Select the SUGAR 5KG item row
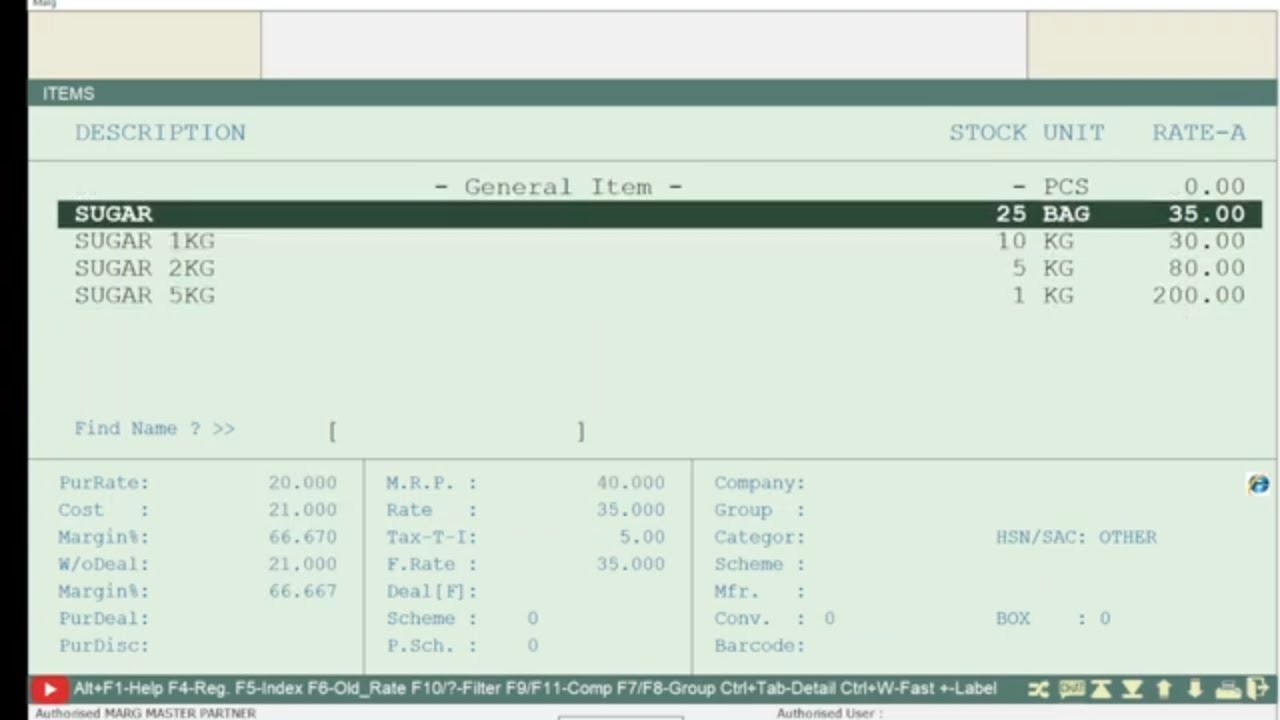Screen dimensions: 1280x720 (x=659, y=295)
